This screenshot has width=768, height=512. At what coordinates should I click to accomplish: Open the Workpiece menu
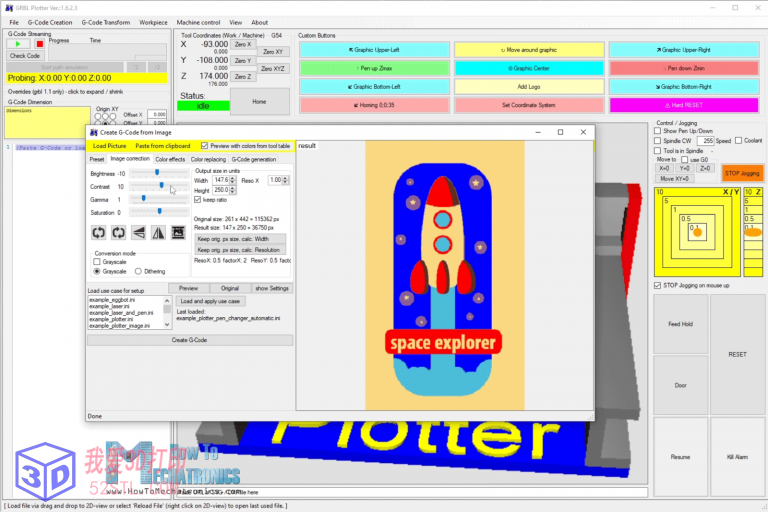click(153, 23)
